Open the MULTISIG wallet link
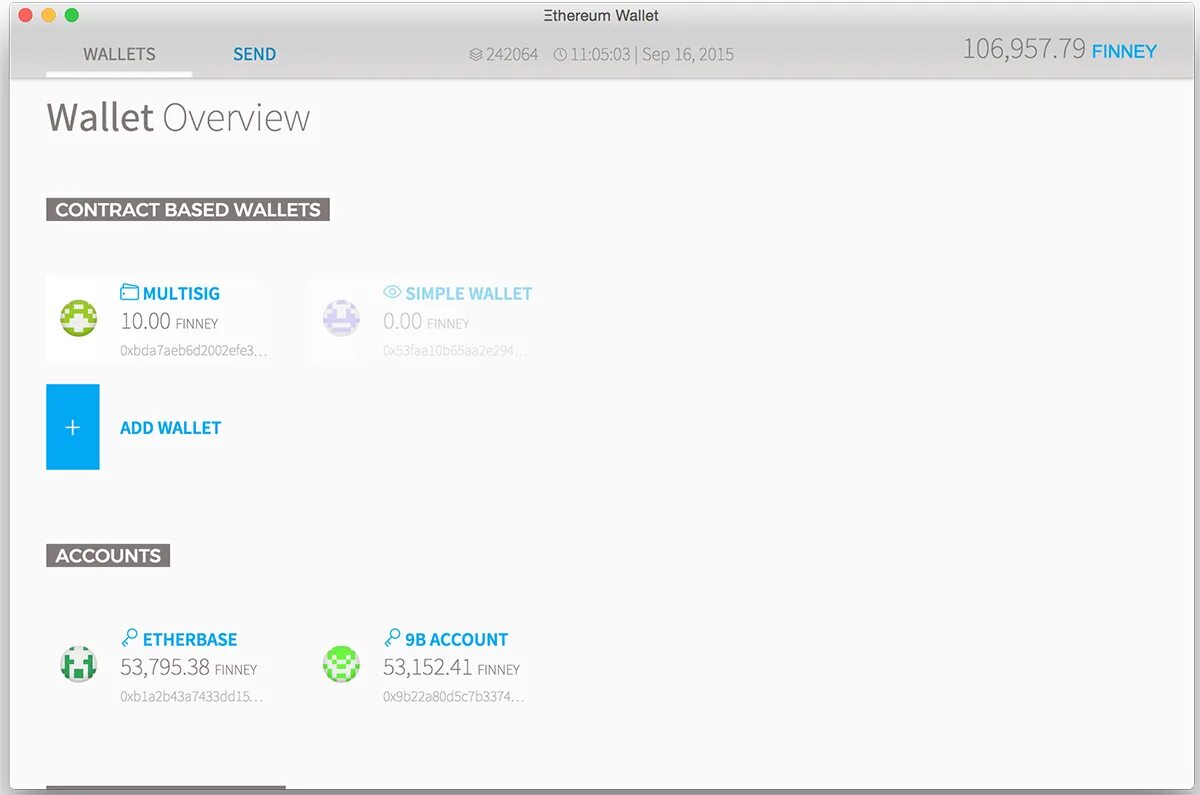 pos(181,293)
